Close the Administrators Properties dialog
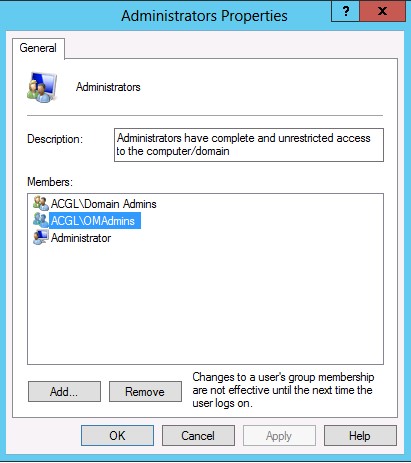The image size is (411, 463). point(382,11)
